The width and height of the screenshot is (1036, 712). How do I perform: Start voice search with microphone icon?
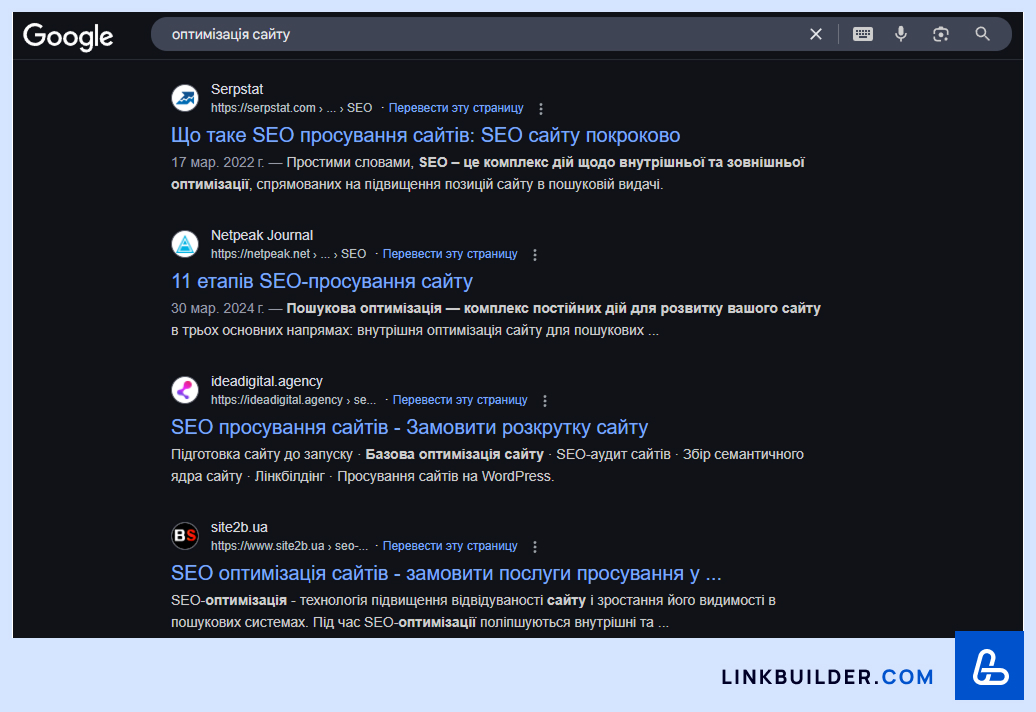click(x=901, y=34)
